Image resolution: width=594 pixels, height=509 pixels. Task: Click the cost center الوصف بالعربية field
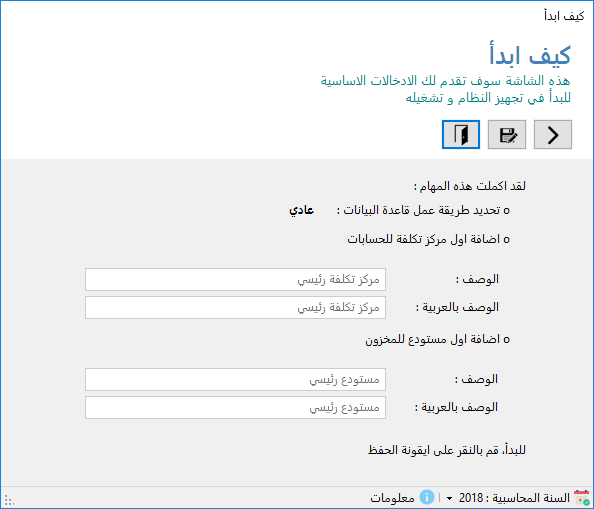pyautogui.click(x=235, y=308)
